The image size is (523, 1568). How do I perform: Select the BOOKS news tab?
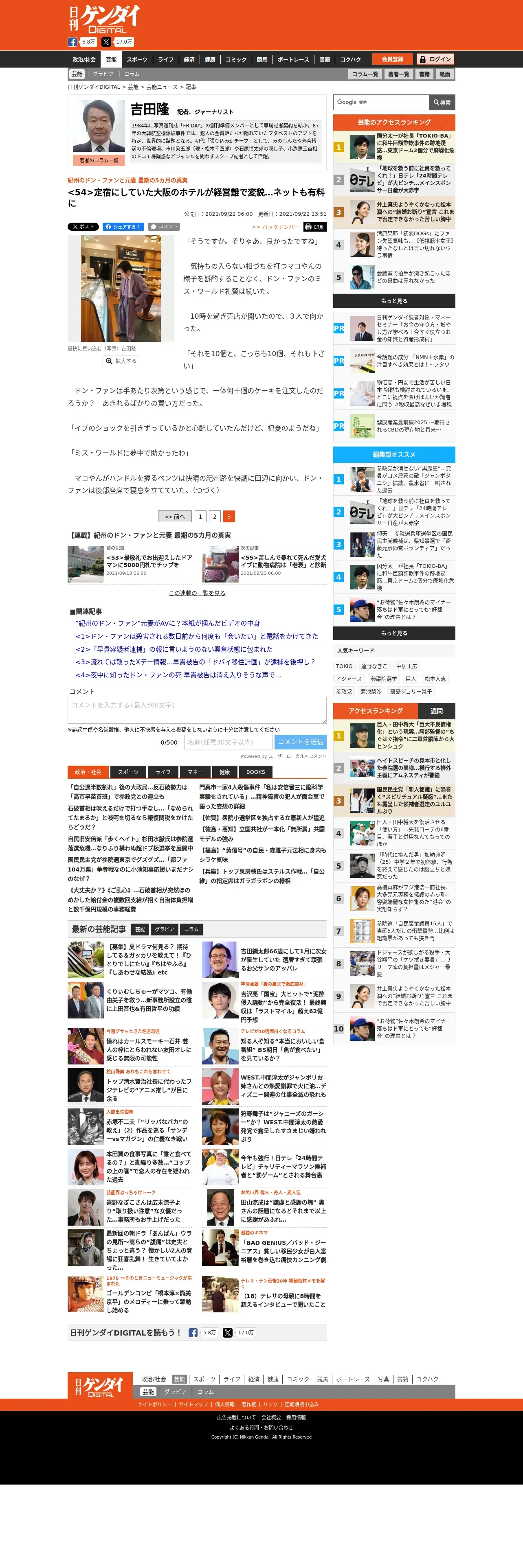(255, 772)
